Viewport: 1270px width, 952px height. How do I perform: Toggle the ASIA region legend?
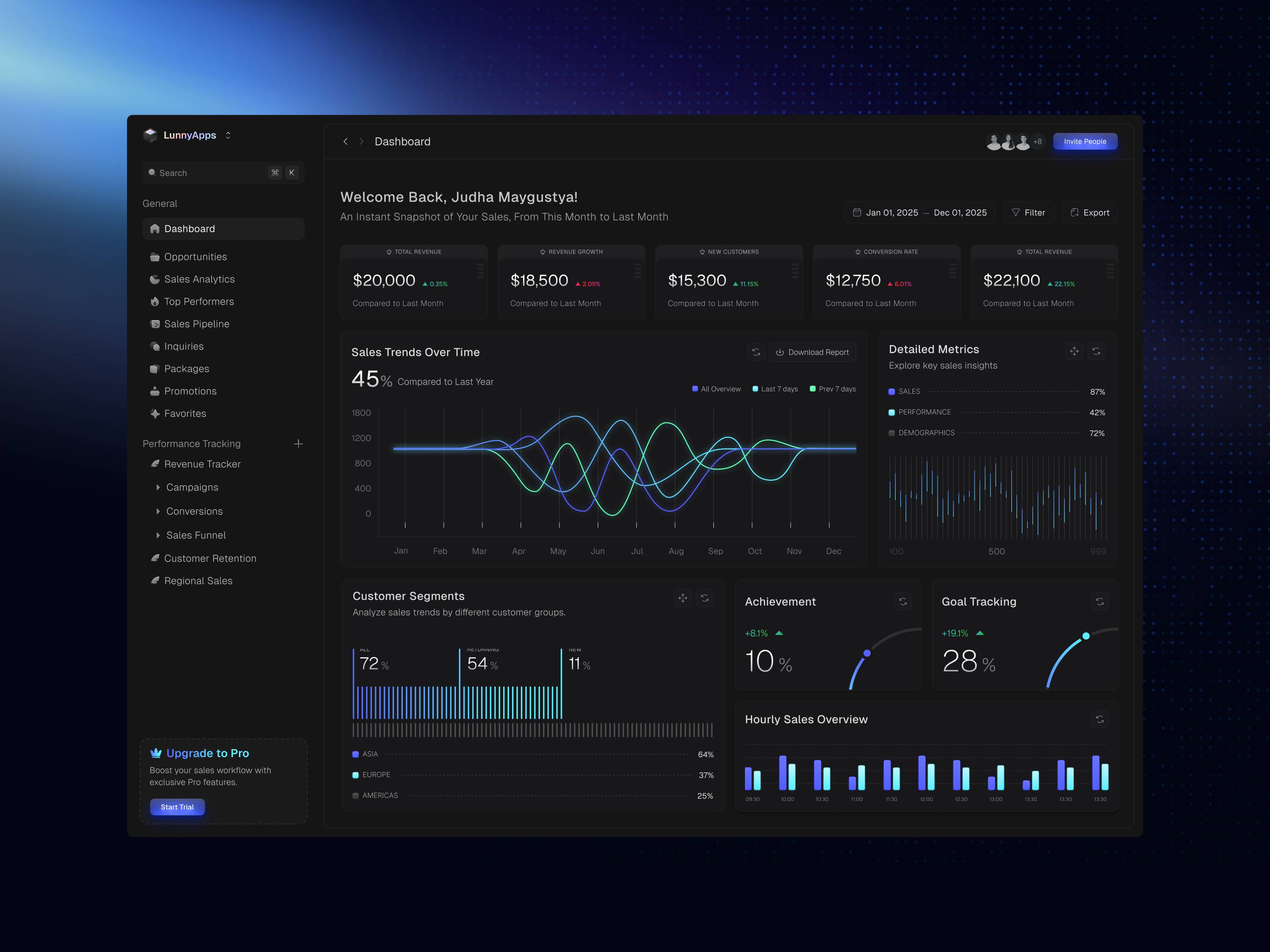coord(355,754)
